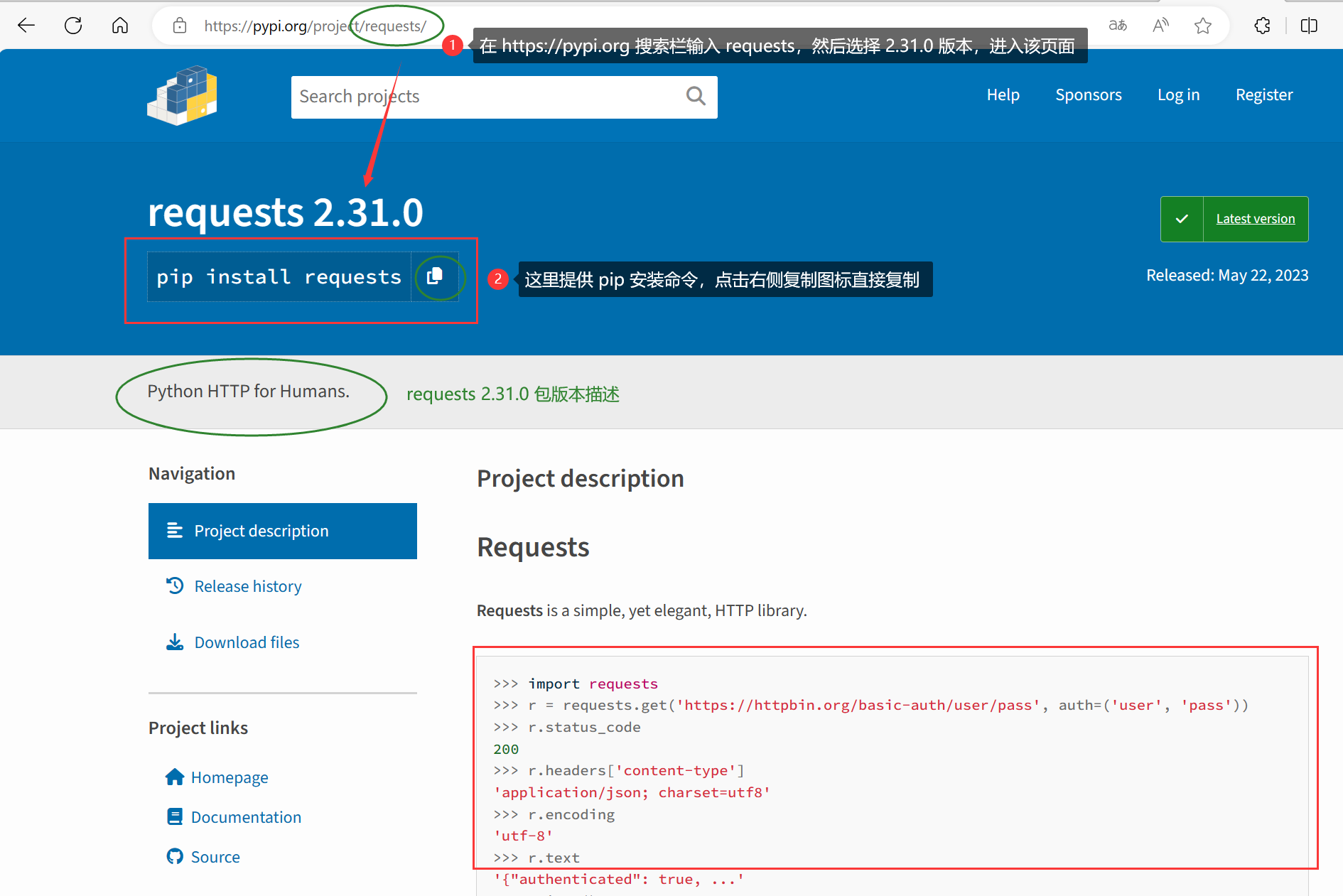This screenshot has height=896, width=1343.
Task: Click the requests.get httpbin code line
Action: 870,705
